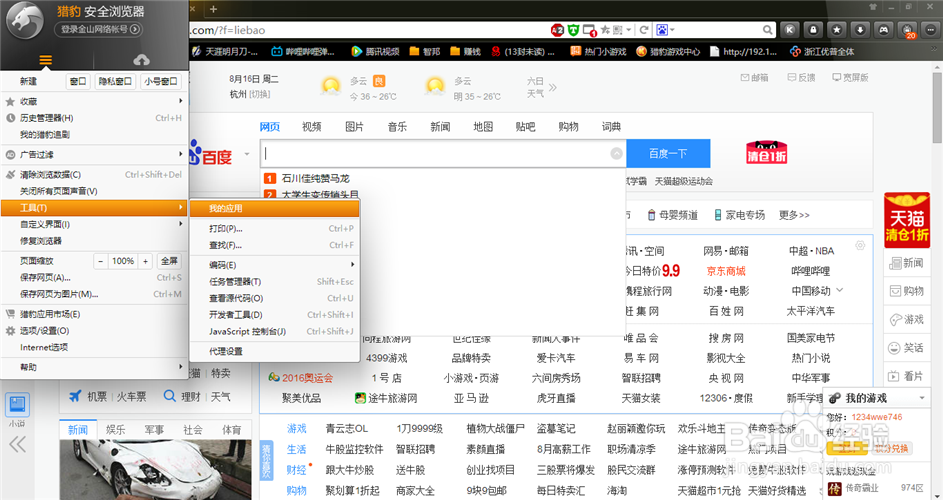
Task: Open the 京东商城 link
Action: pos(726,271)
